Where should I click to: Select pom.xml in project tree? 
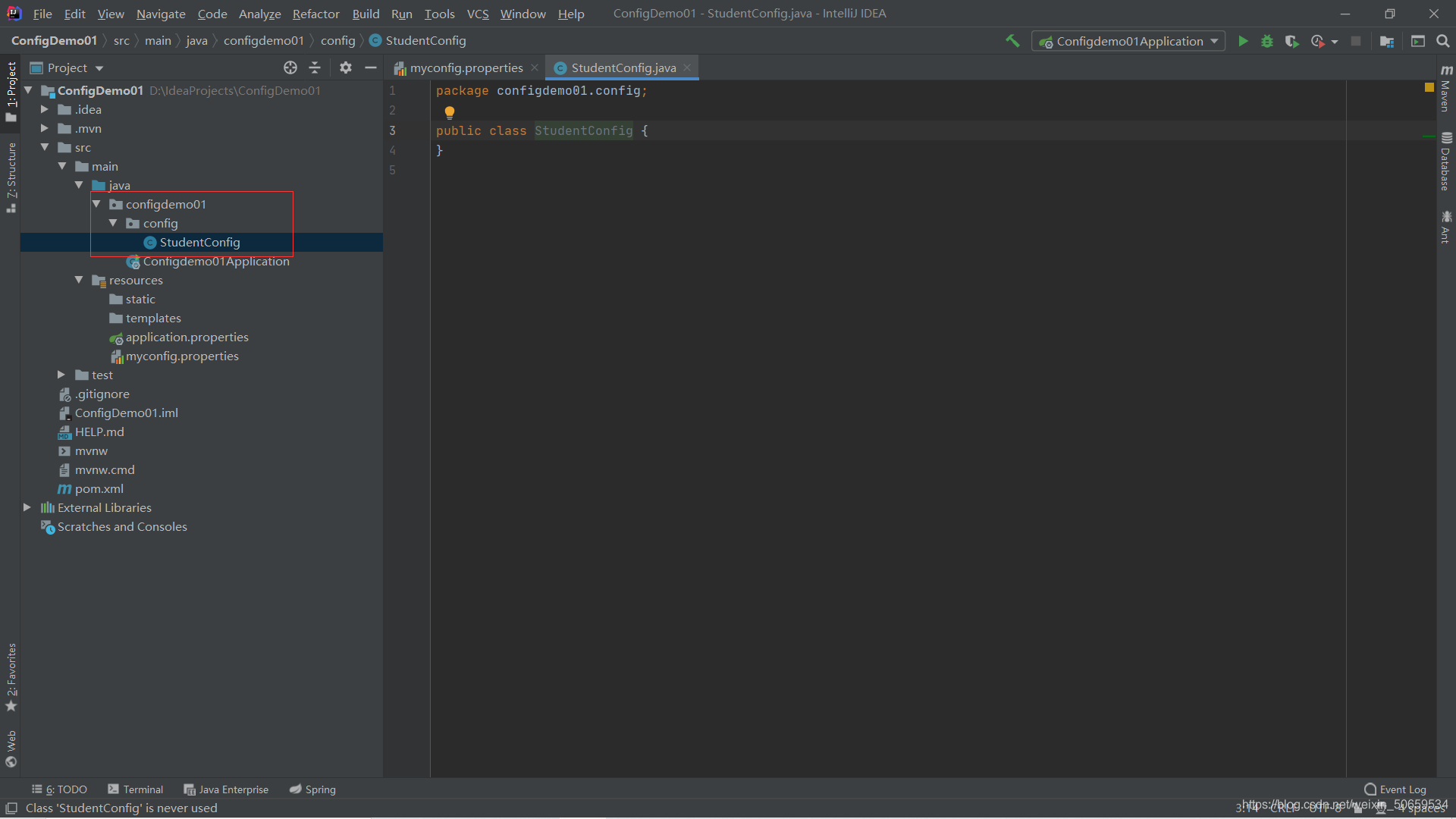tap(99, 488)
